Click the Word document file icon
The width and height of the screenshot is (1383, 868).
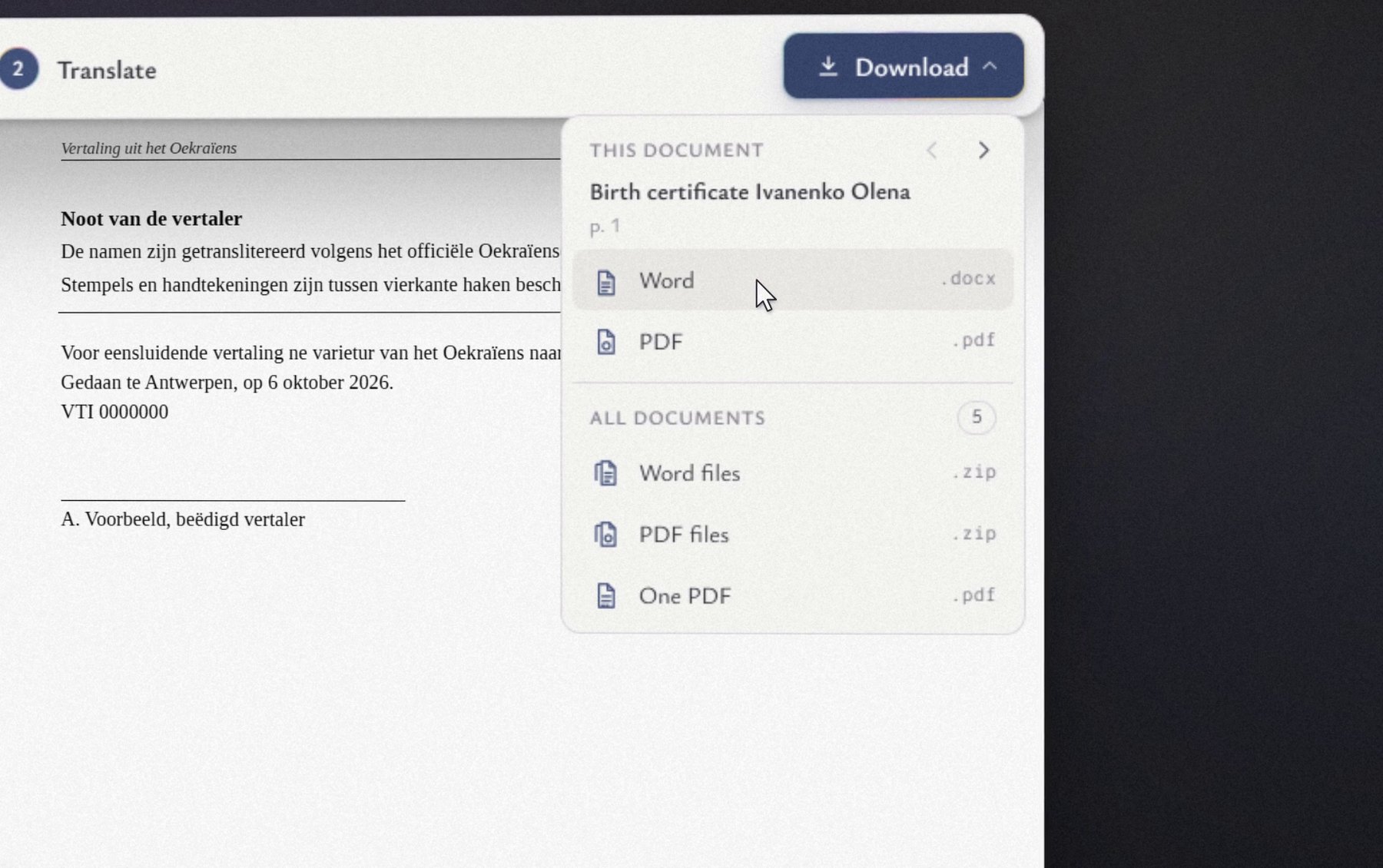(606, 282)
